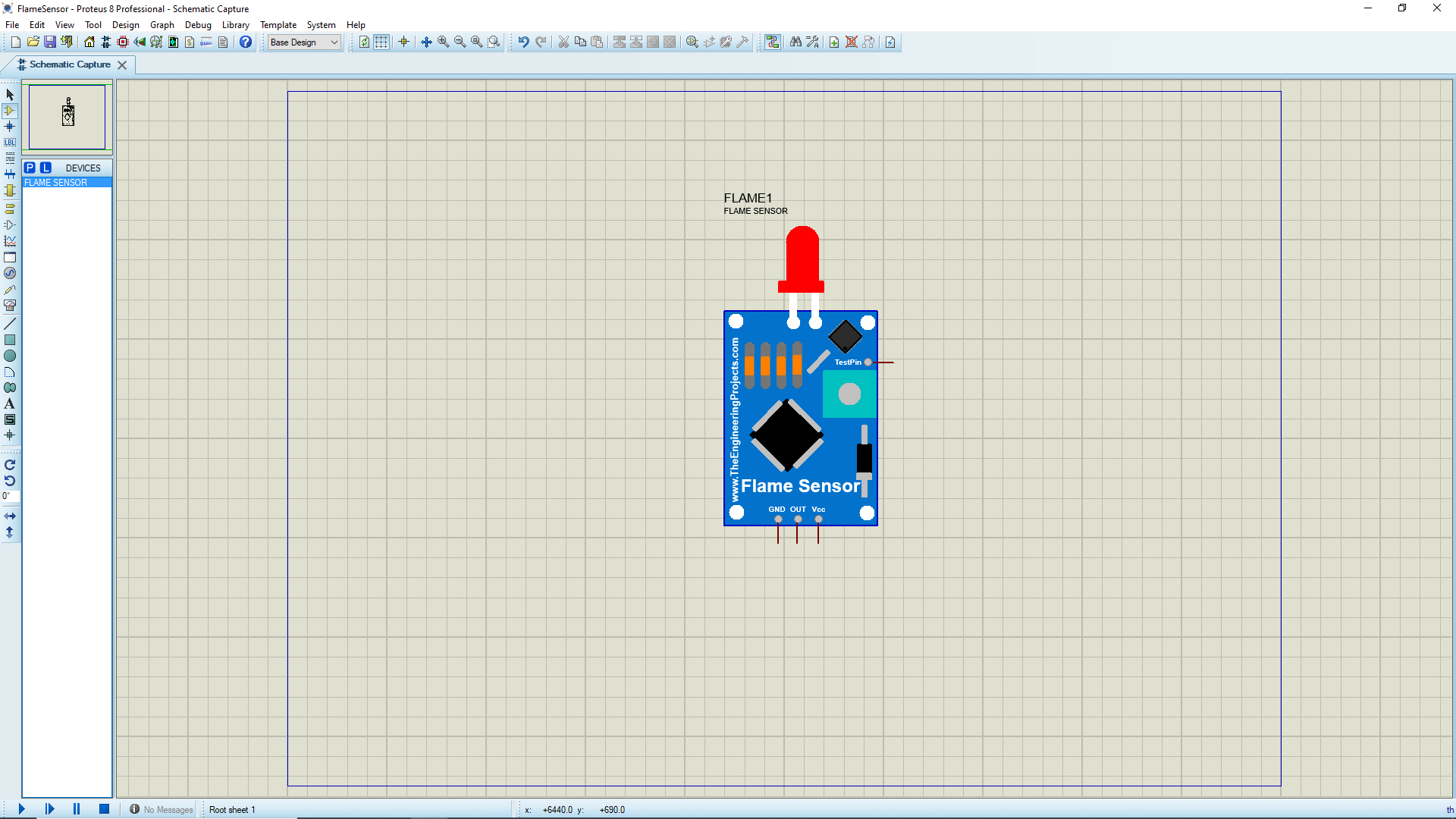Open the Base Design variant dropdown
This screenshot has width=1456, height=819.
tap(304, 42)
